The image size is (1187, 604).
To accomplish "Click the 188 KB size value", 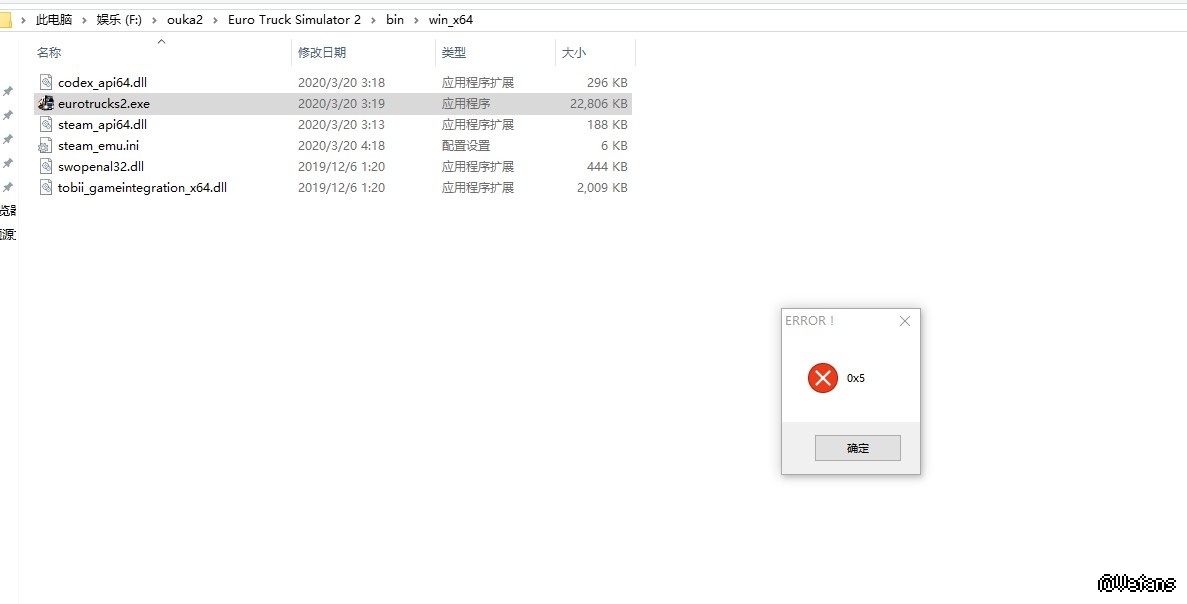I will point(607,125).
